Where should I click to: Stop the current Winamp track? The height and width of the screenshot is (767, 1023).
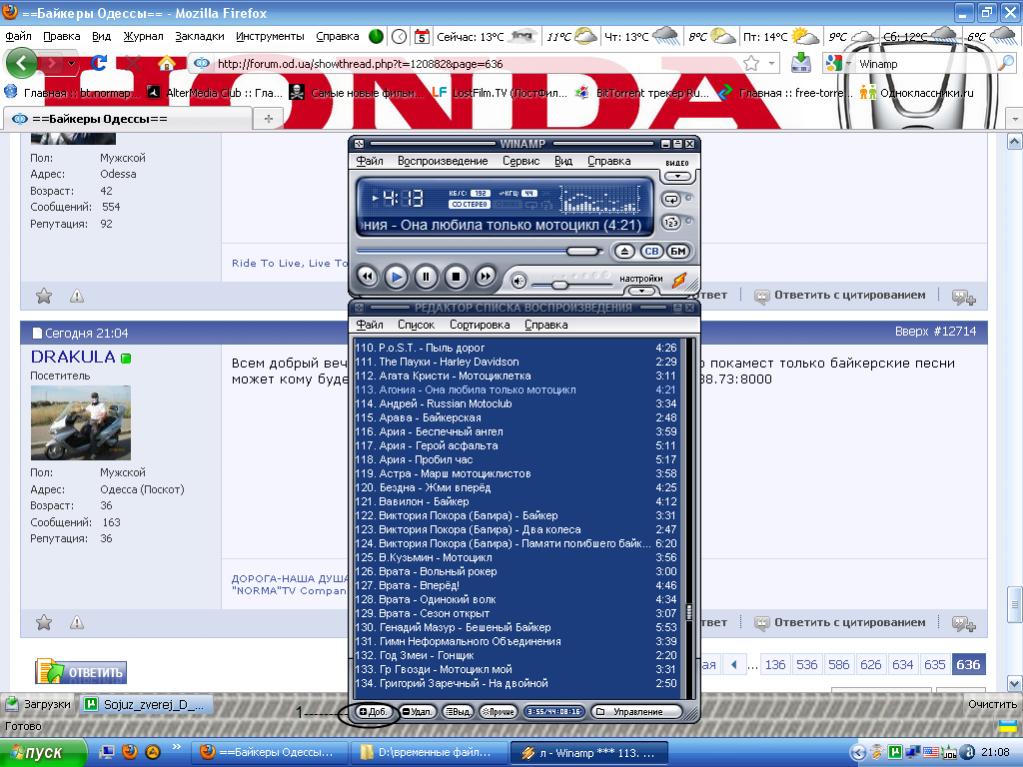coord(456,276)
